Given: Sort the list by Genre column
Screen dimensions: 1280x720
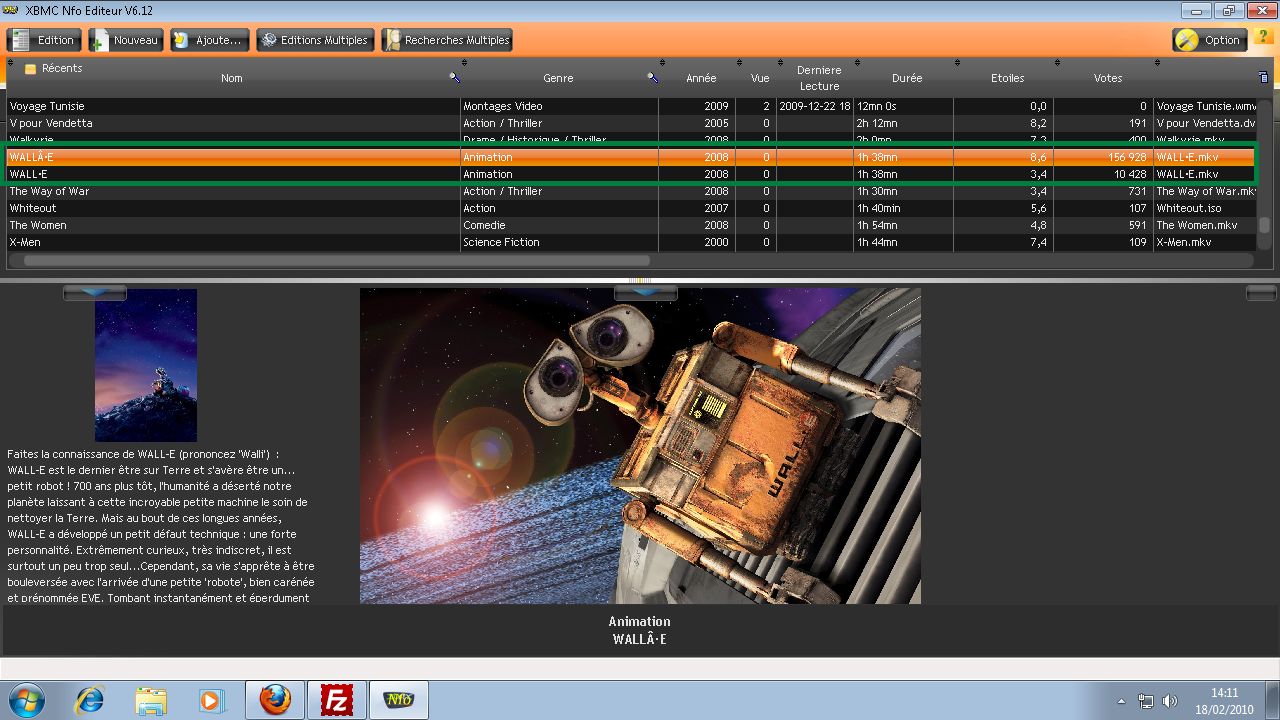Looking at the screenshot, I should [x=558, y=78].
